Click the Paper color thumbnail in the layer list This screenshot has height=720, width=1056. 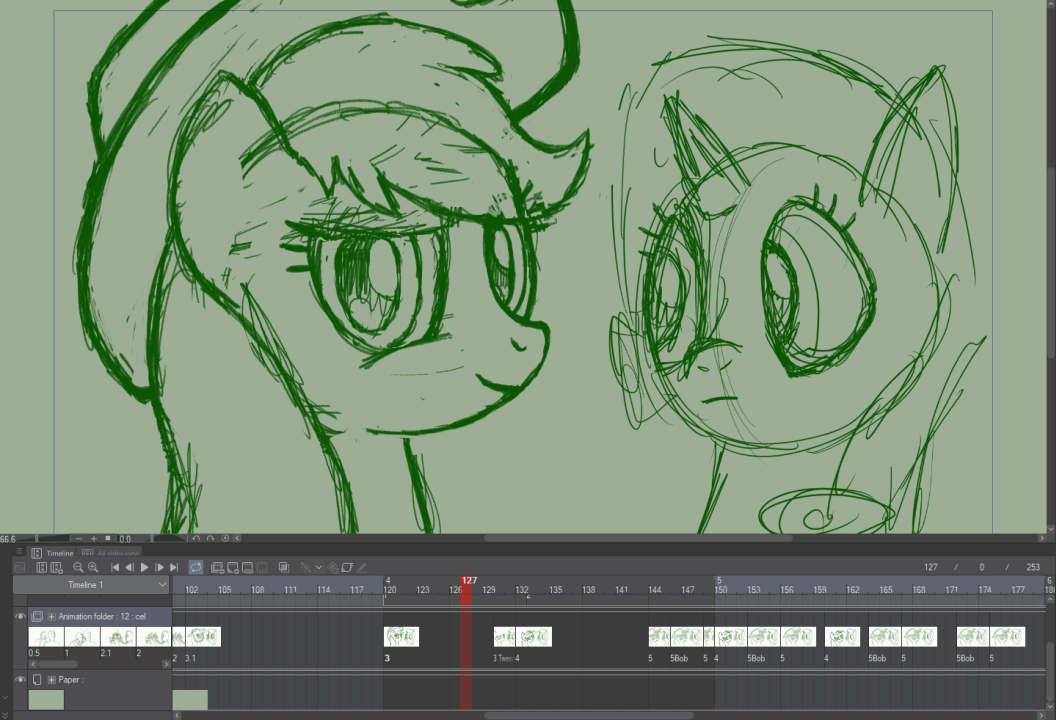[46, 700]
